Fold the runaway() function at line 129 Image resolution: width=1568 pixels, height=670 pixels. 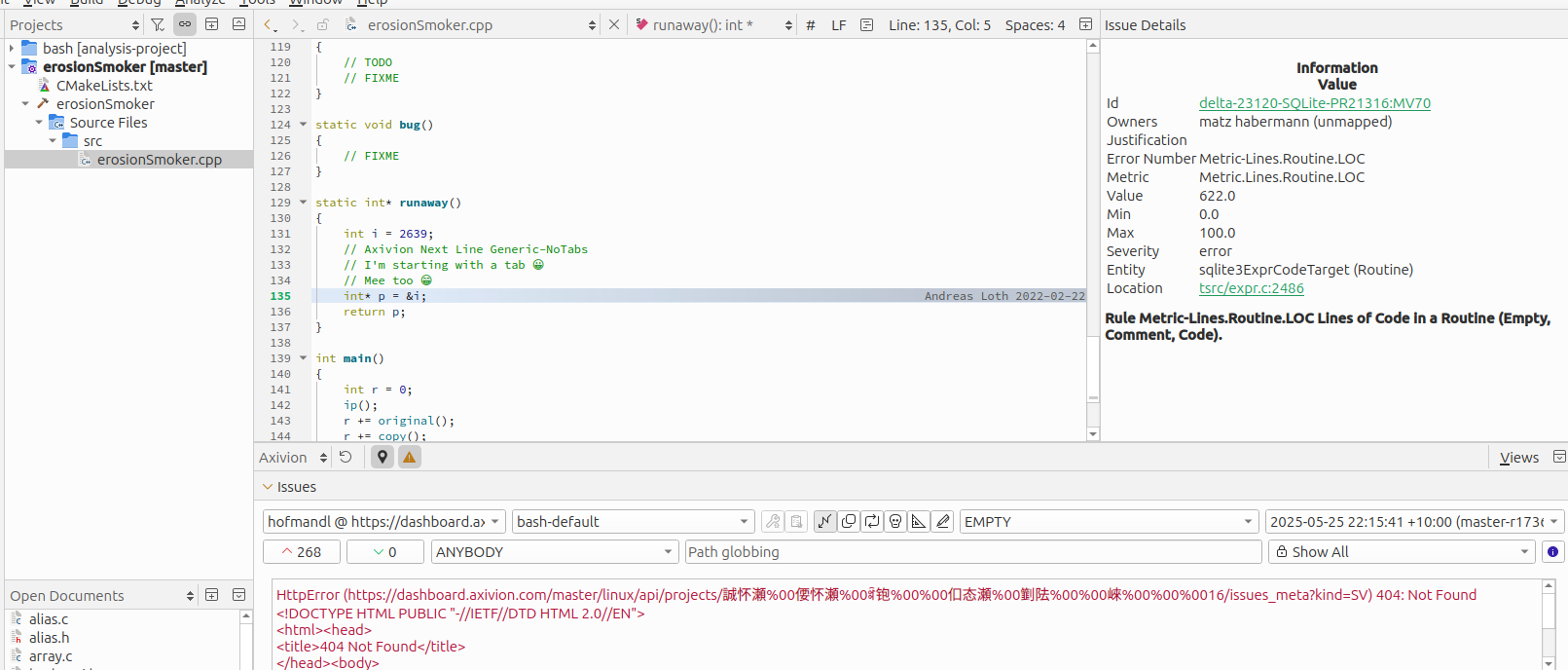coord(303,203)
